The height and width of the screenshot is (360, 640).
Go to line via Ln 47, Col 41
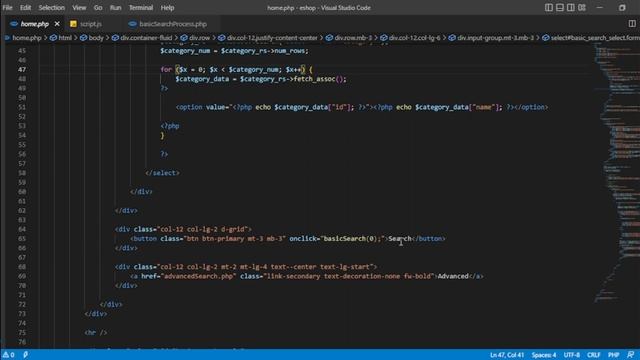[x=507, y=355]
